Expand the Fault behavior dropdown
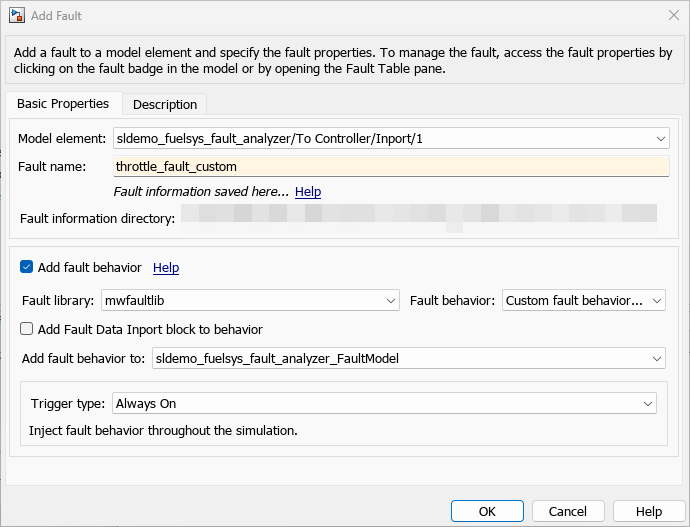Image resolution: width=690 pixels, height=527 pixels. 584,300
